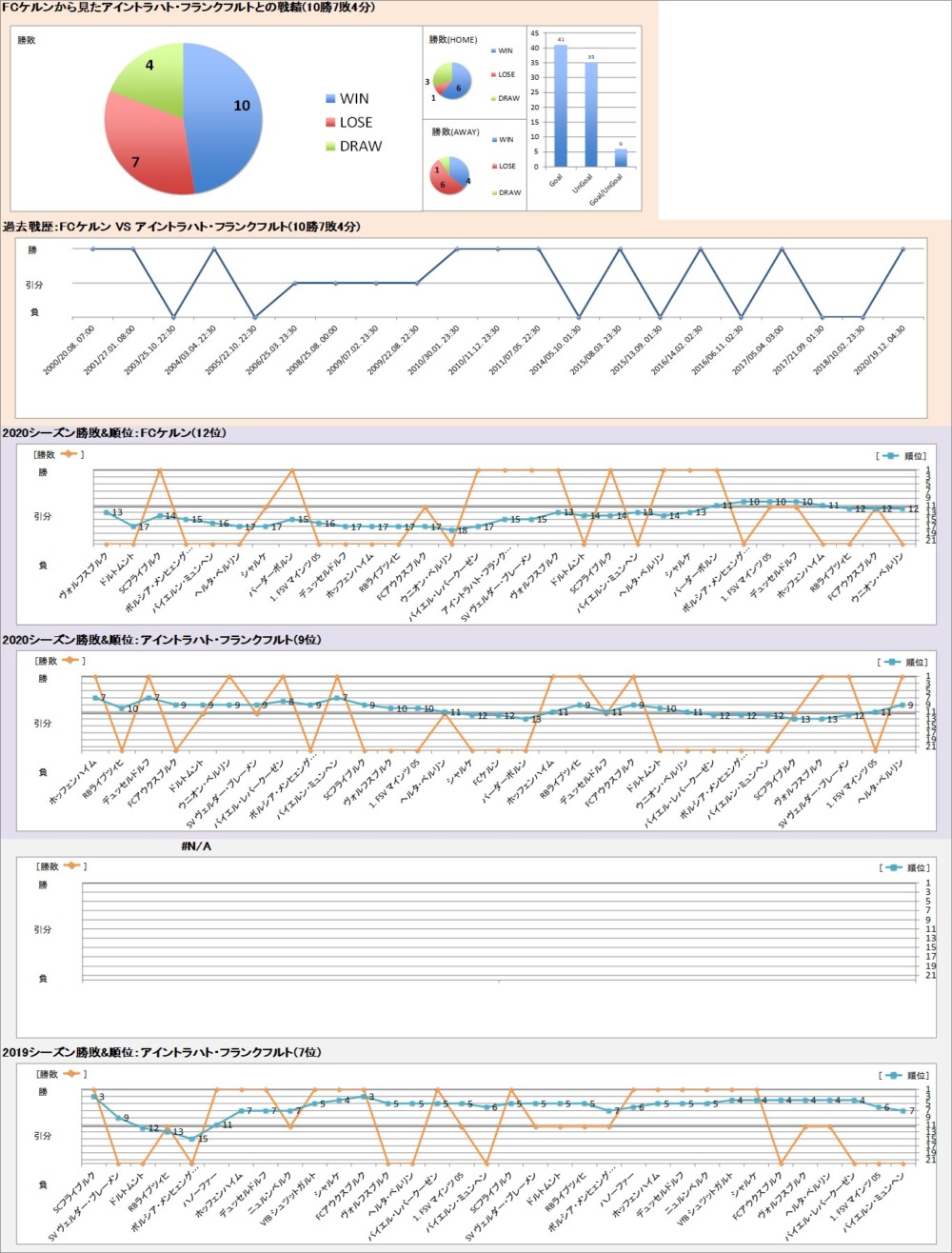952x1253 pixels.
Task: Select the blue WIN swatch in the large pie legend
Action: pos(330,98)
